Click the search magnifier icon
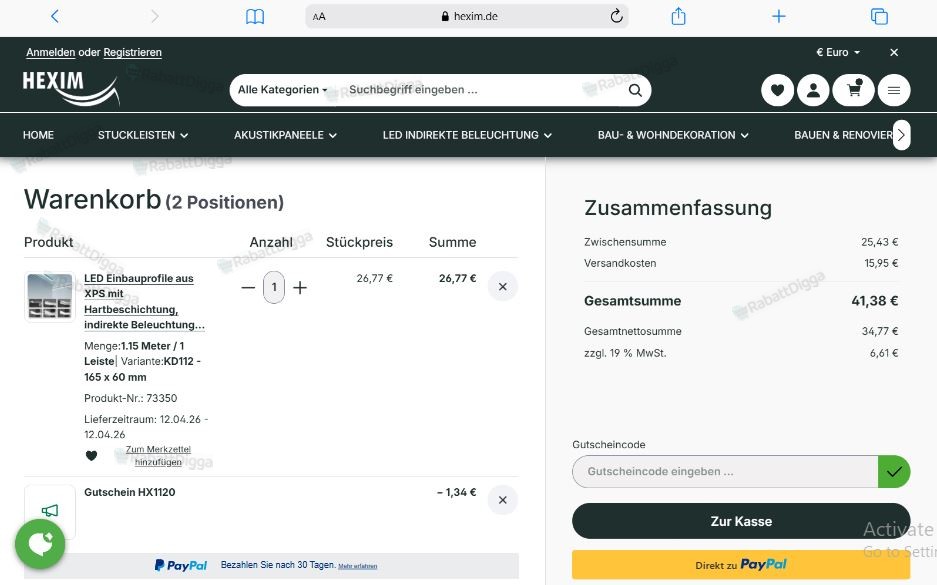This screenshot has width=937, height=585. coord(635,90)
